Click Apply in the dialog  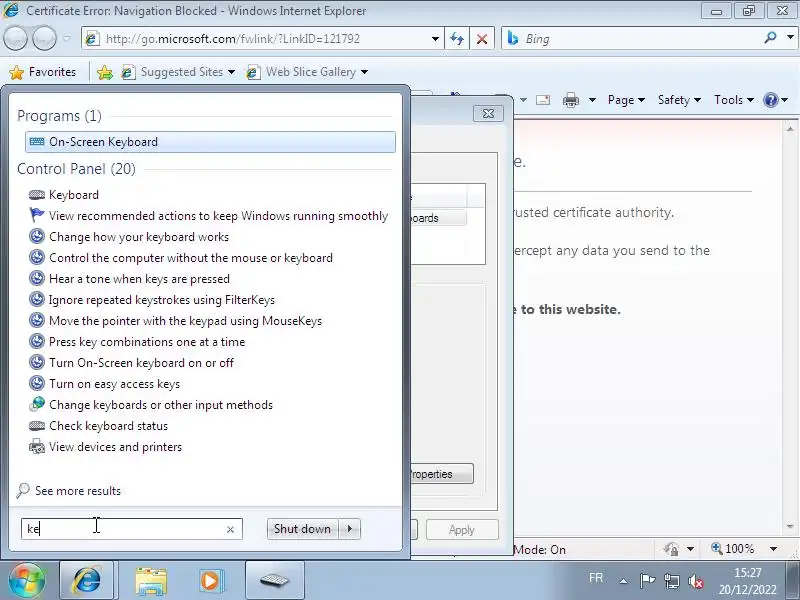(x=462, y=530)
